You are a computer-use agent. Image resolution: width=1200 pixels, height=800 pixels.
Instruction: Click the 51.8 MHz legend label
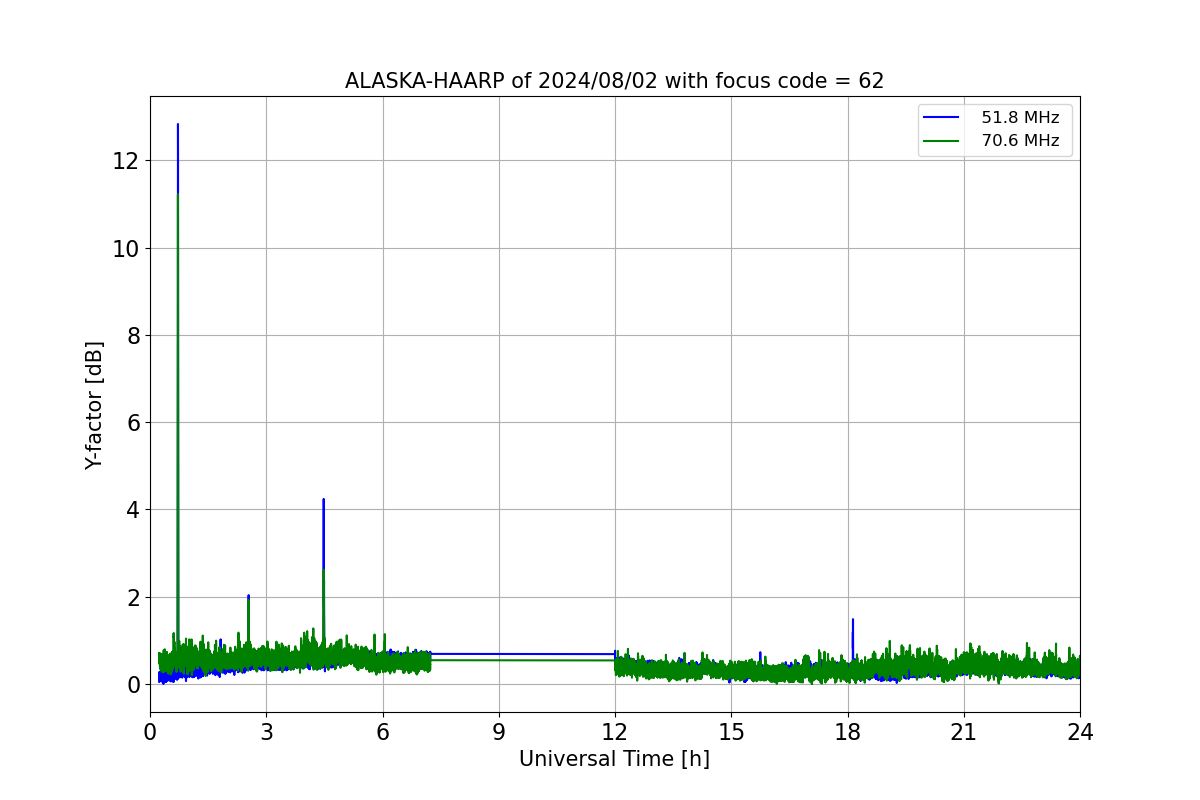[1020, 118]
